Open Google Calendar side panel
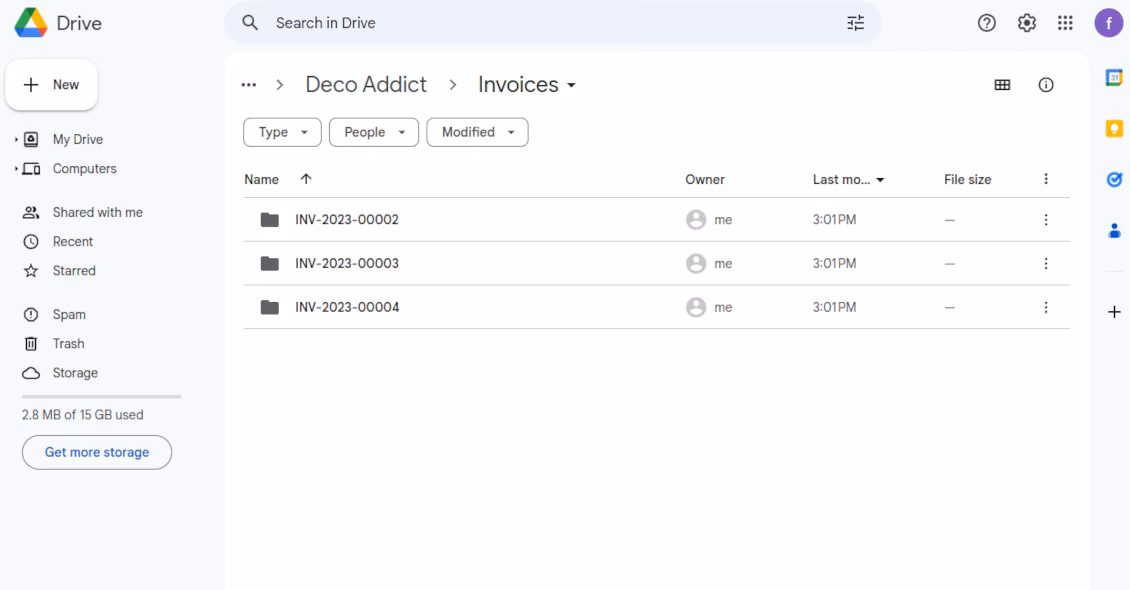Viewport: 1130px width, 590px height. 1114,77
